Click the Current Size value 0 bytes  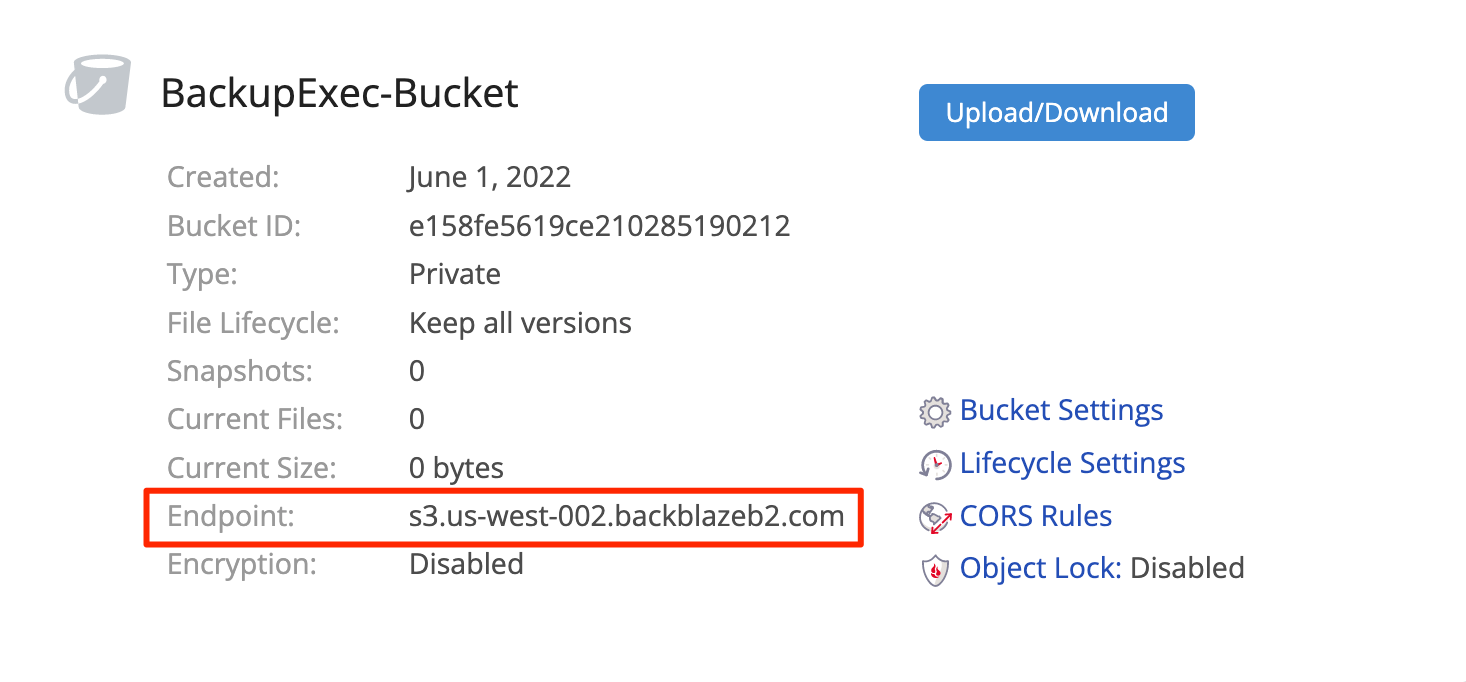(457, 468)
